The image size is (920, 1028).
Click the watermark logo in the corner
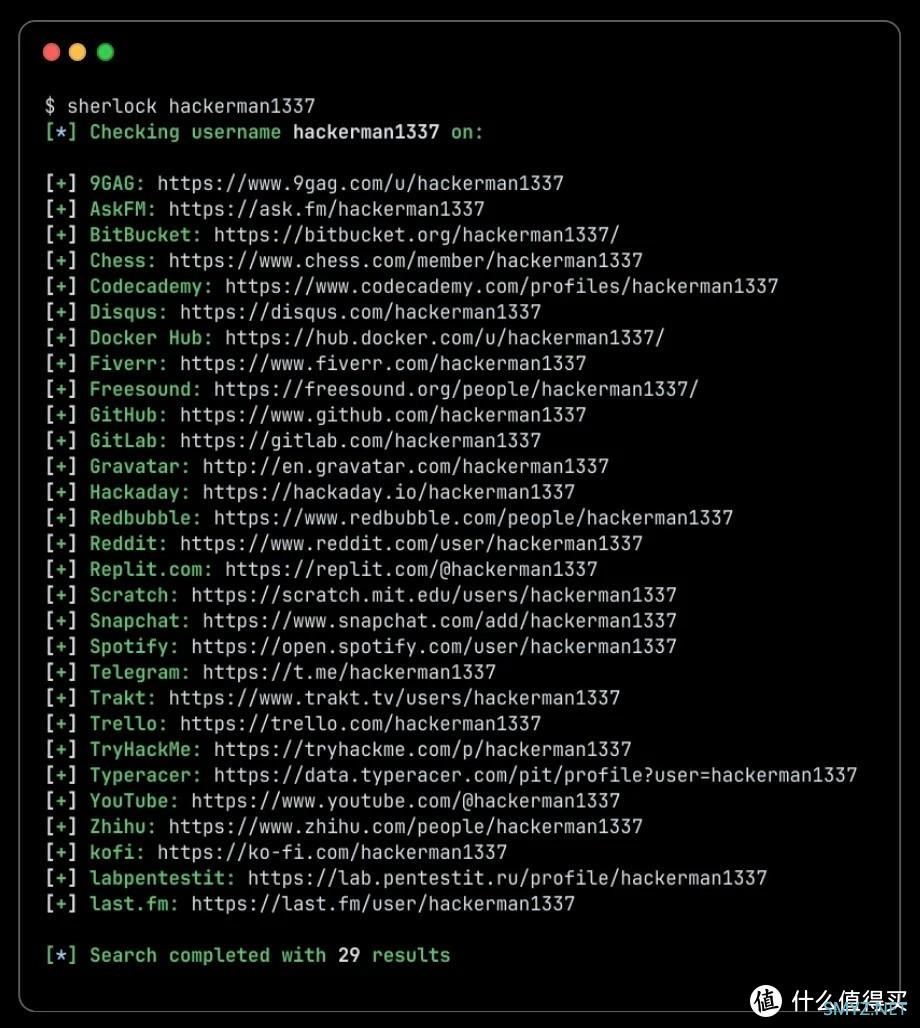pyautogui.click(x=828, y=1001)
